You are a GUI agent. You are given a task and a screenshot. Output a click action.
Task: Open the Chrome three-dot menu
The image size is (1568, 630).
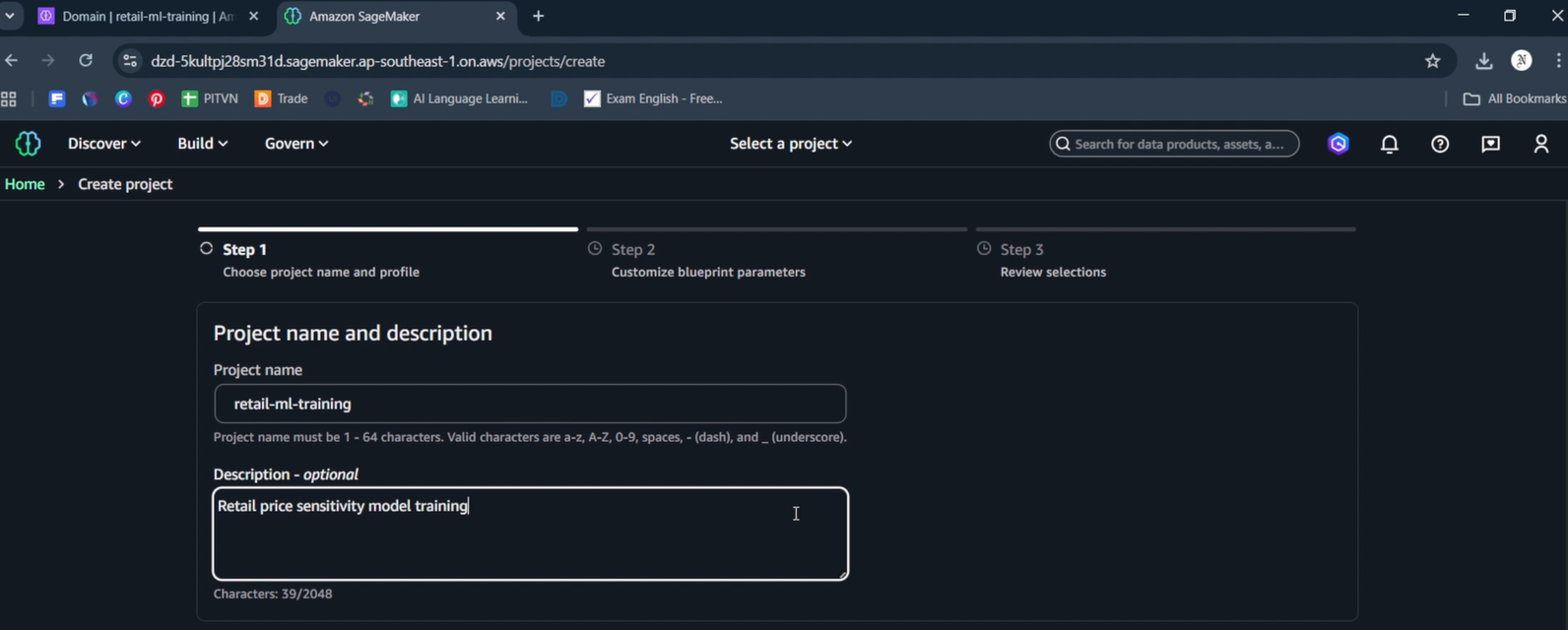point(1558,61)
